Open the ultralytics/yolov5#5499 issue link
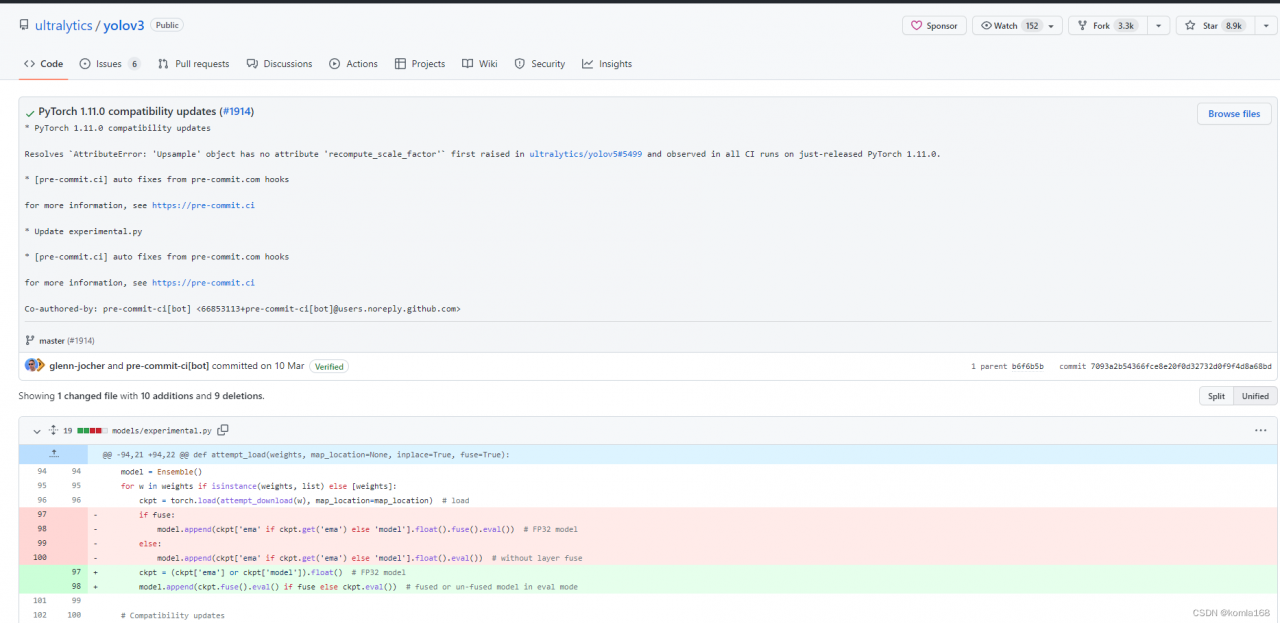The height and width of the screenshot is (623, 1280). pyautogui.click(x=587, y=154)
